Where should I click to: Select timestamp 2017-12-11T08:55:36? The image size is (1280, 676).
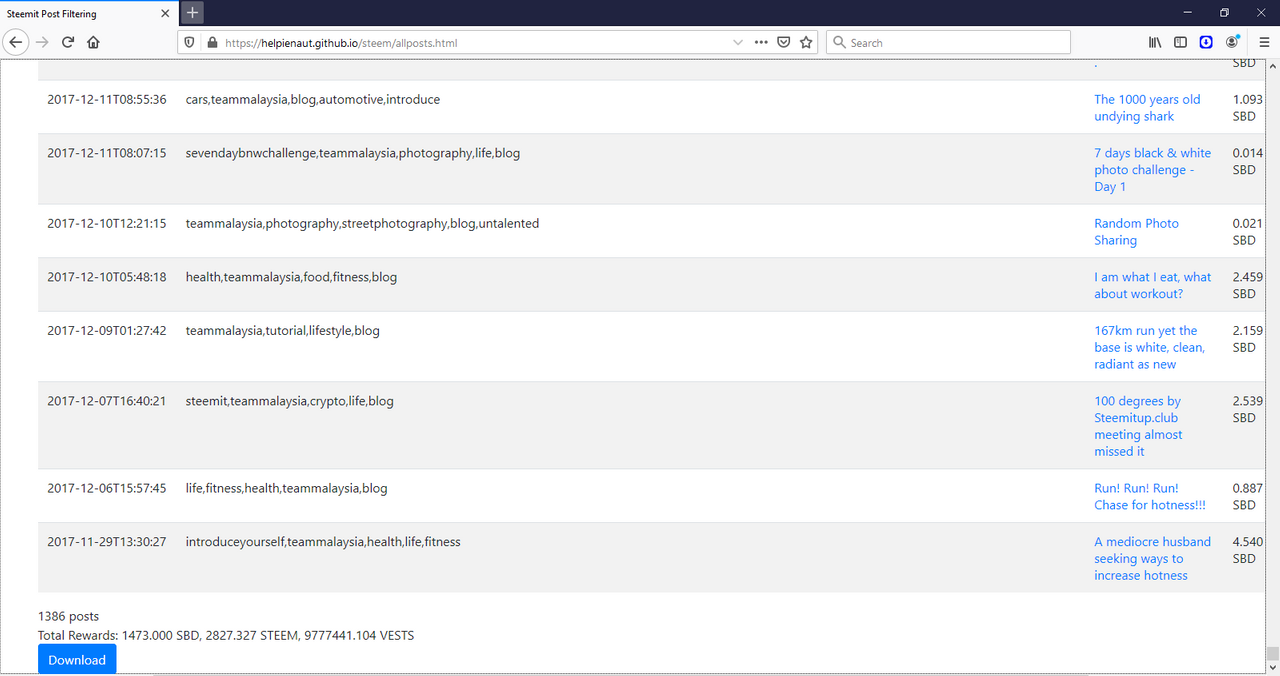coord(107,100)
